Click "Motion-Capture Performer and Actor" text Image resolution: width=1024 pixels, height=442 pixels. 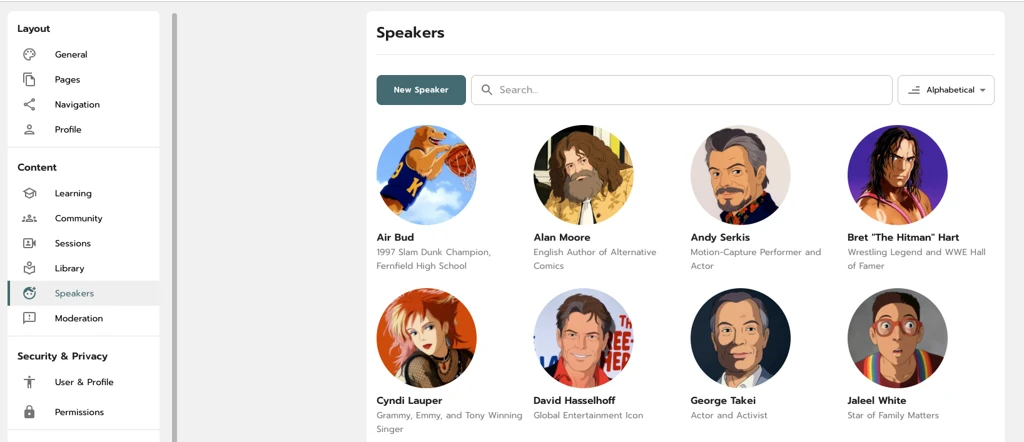(x=756, y=259)
